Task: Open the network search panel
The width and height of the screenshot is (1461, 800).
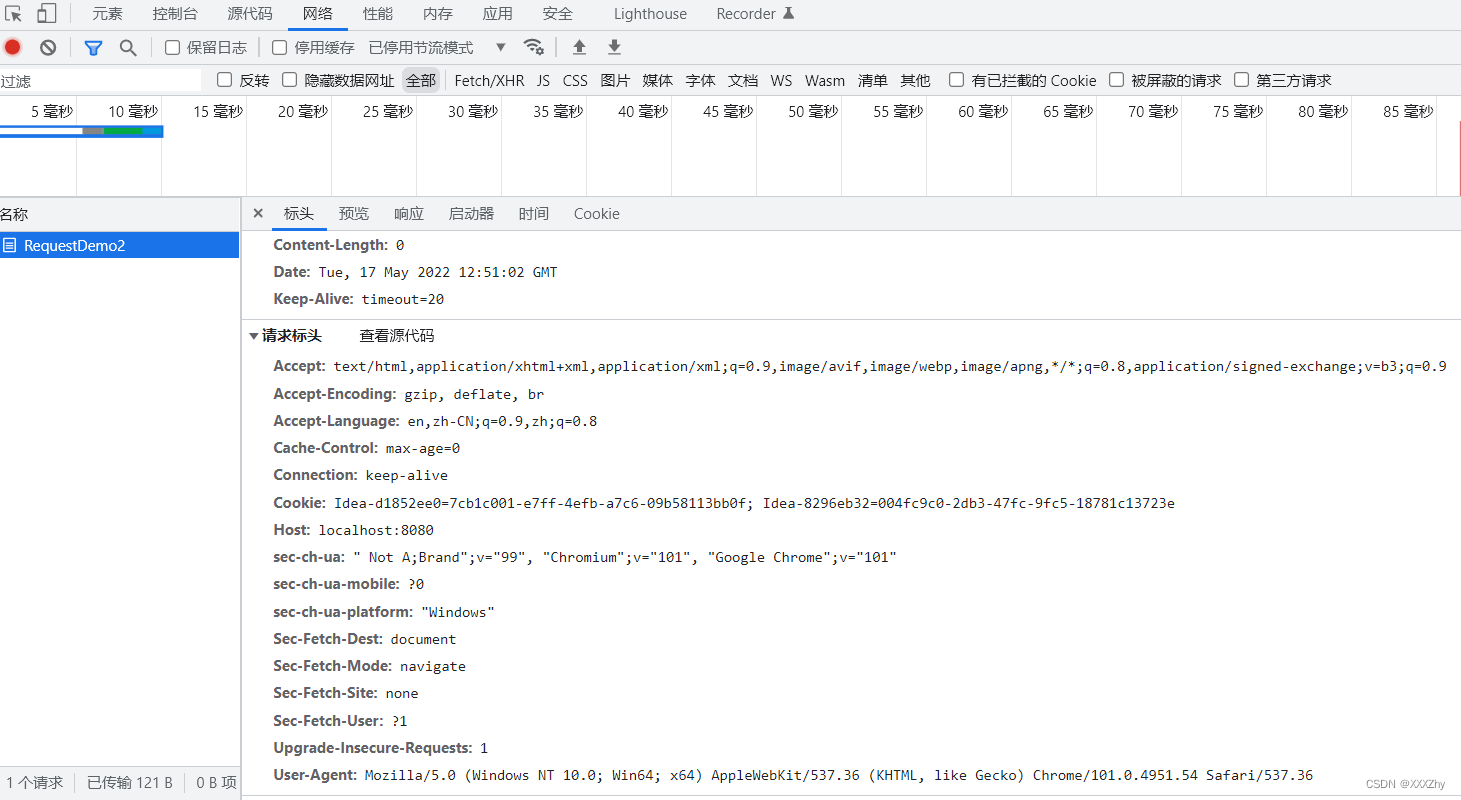Action: (126, 47)
